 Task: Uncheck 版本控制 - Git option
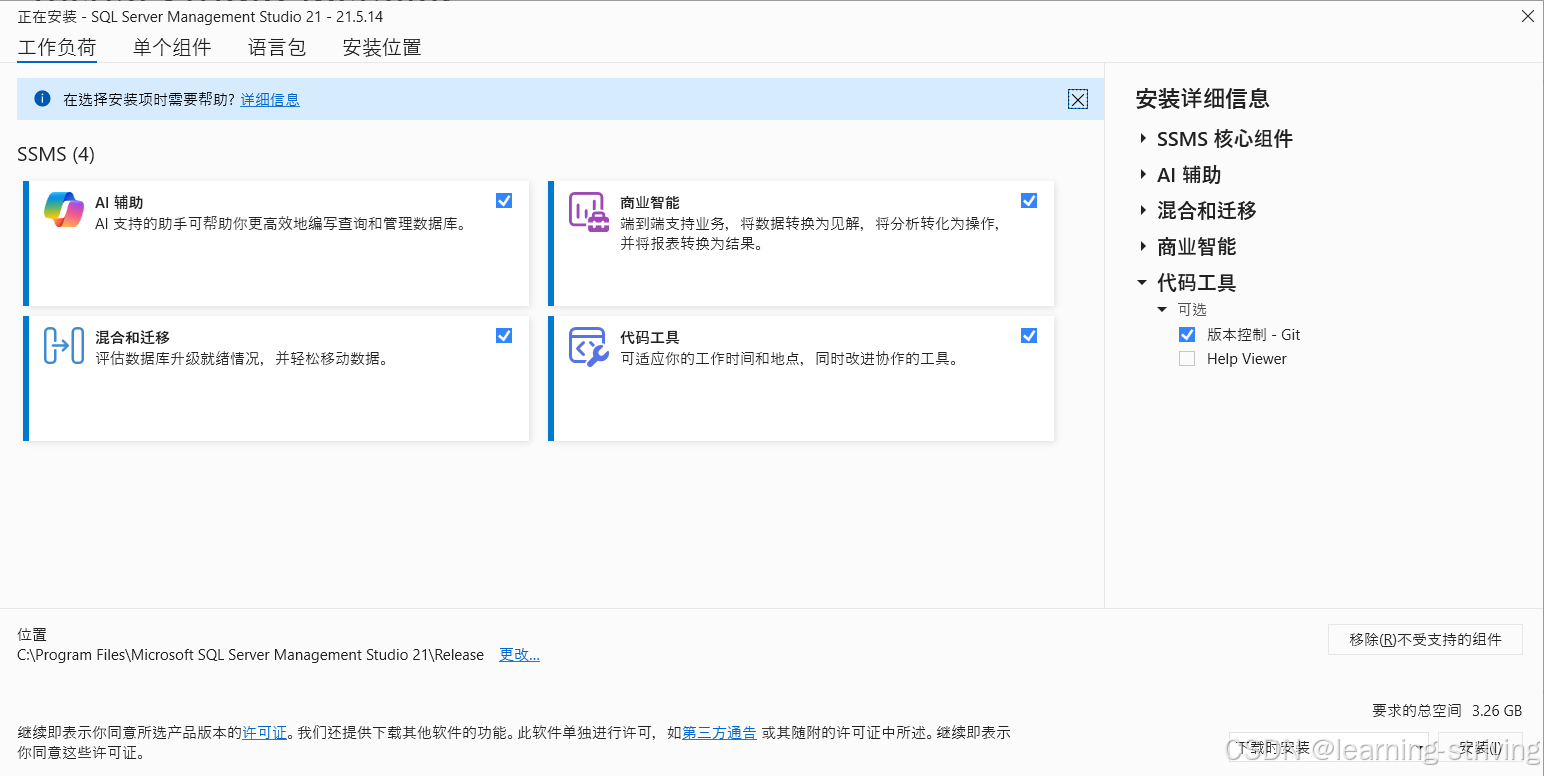pyautogui.click(x=1187, y=334)
